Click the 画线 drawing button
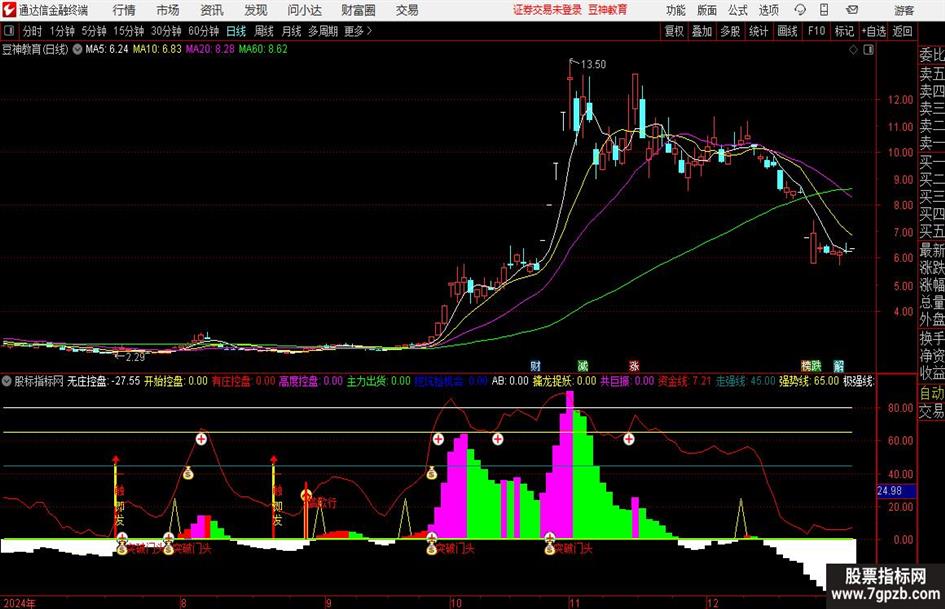945x609 pixels. tap(787, 31)
